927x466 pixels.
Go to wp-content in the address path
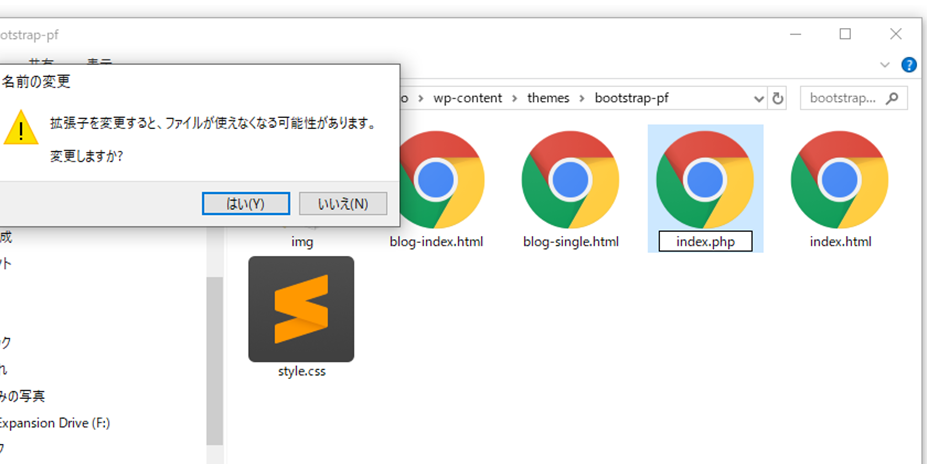(x=468, y=98)
